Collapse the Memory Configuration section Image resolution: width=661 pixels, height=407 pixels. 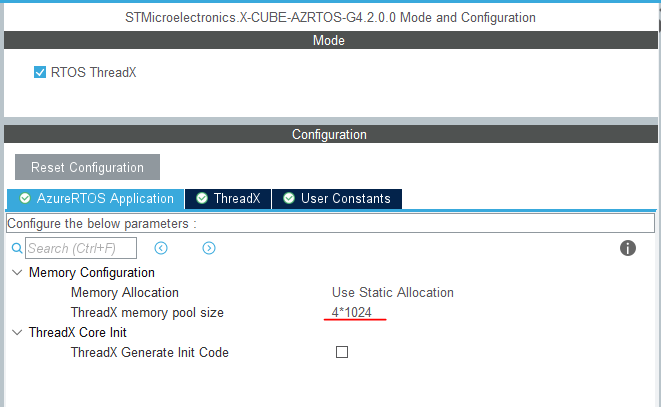tap(17, 272)
